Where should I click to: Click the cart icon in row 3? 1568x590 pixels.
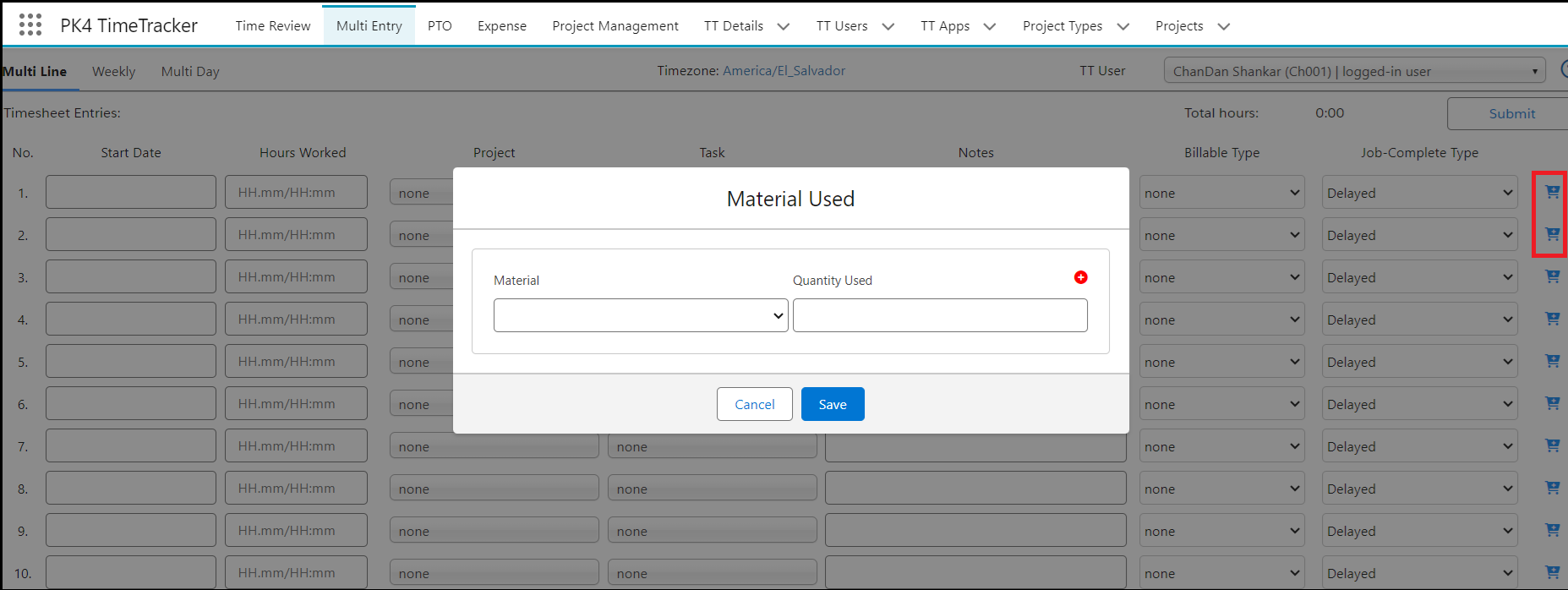point(1552,276)
